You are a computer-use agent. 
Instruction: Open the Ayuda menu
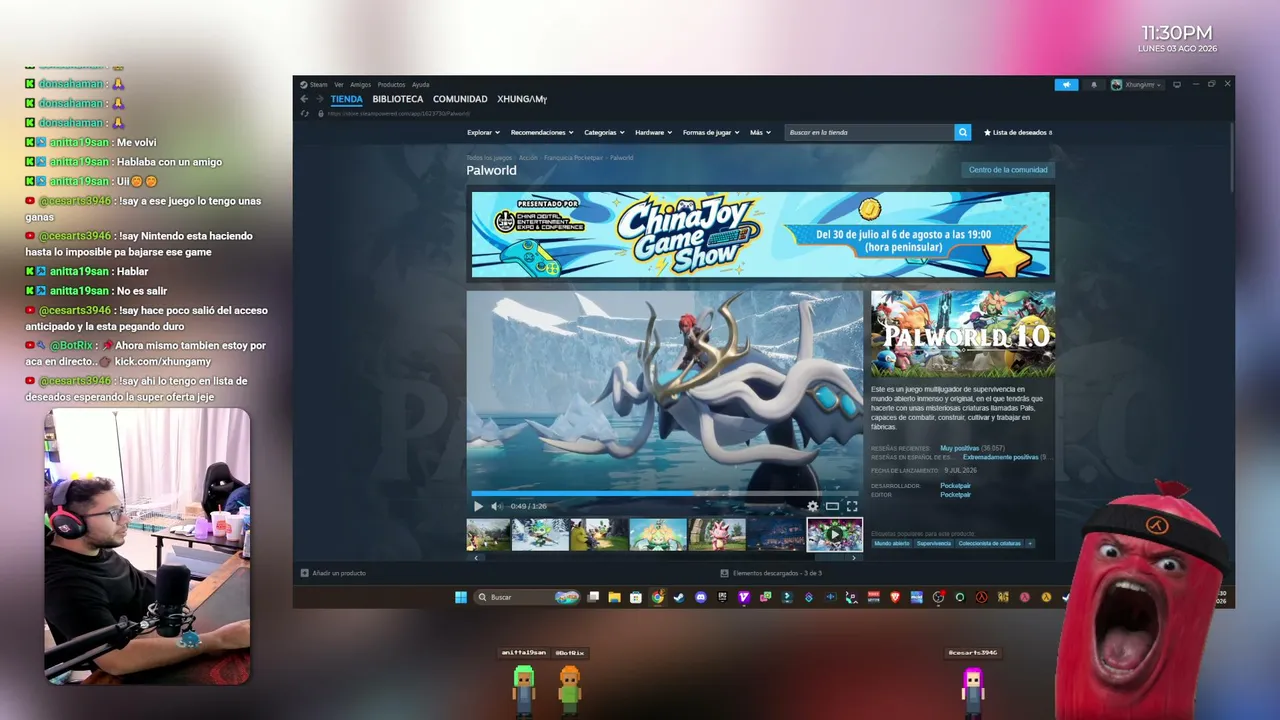(421, 85)
